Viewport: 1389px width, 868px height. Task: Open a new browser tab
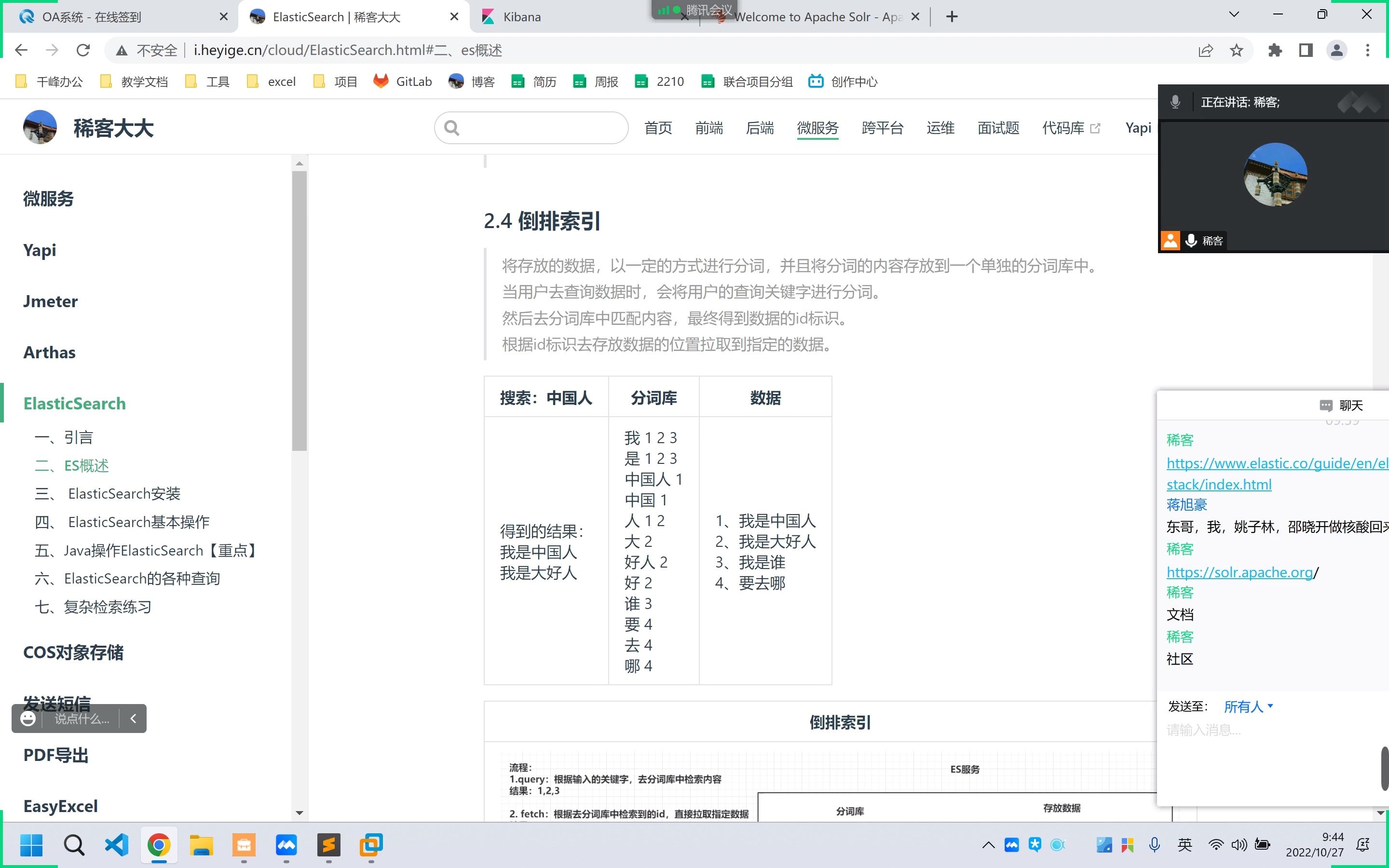tap(952, 17)
